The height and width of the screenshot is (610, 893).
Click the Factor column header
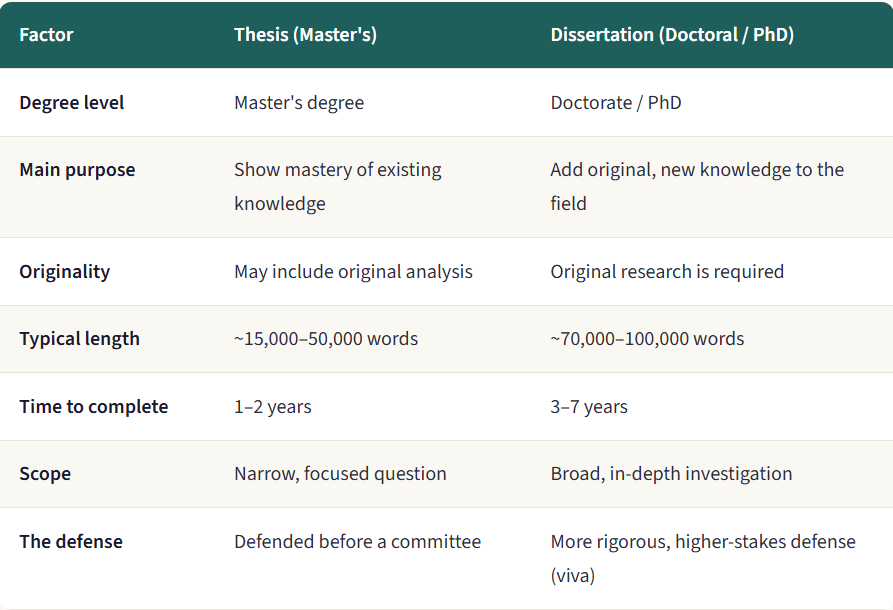(x=46, y=35)
